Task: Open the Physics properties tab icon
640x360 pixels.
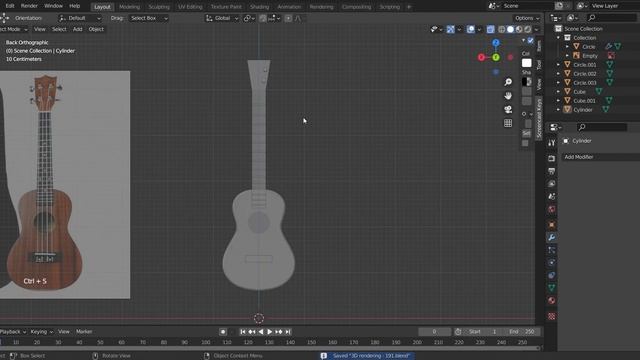Action: click(x=551, y=262)
